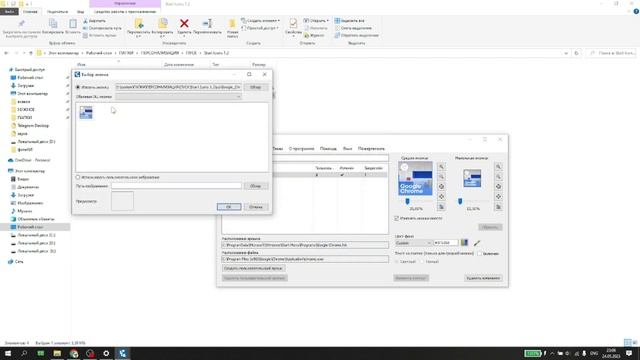Click the create custom shortcut button
640x360 pixels.
(x=254, y=268)
